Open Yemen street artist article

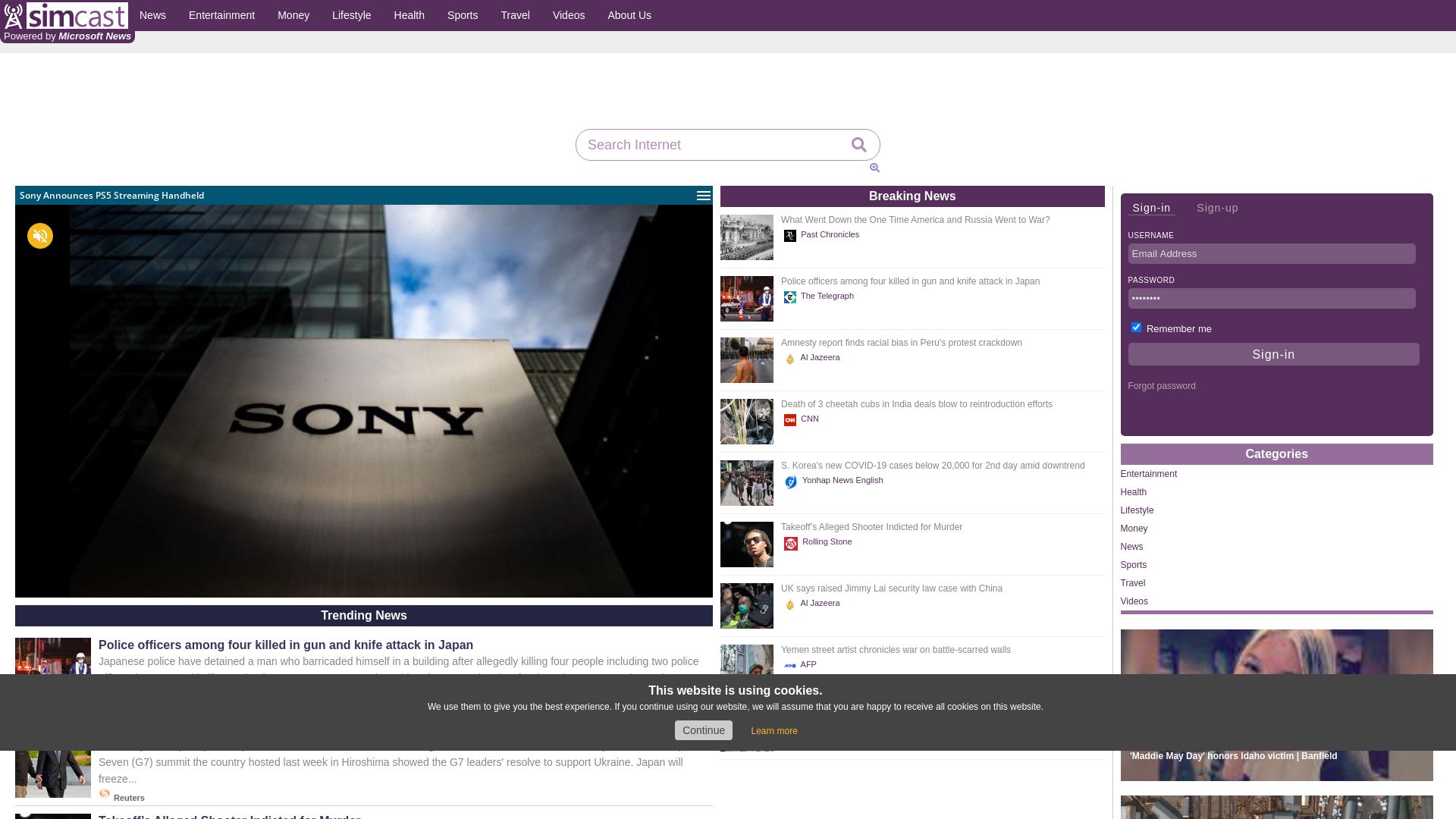coord(896,650)
